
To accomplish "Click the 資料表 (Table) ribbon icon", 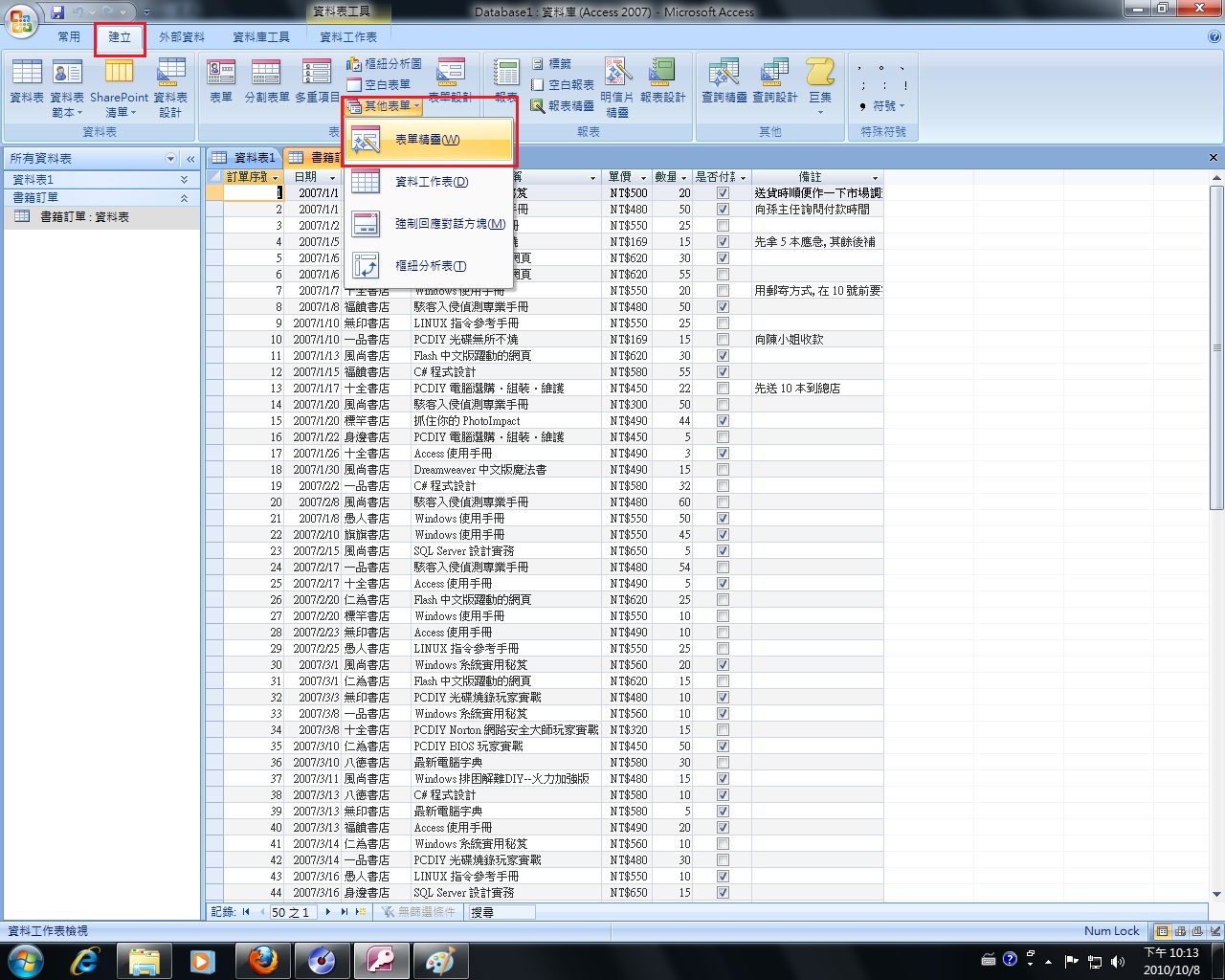I will (26, 81).
